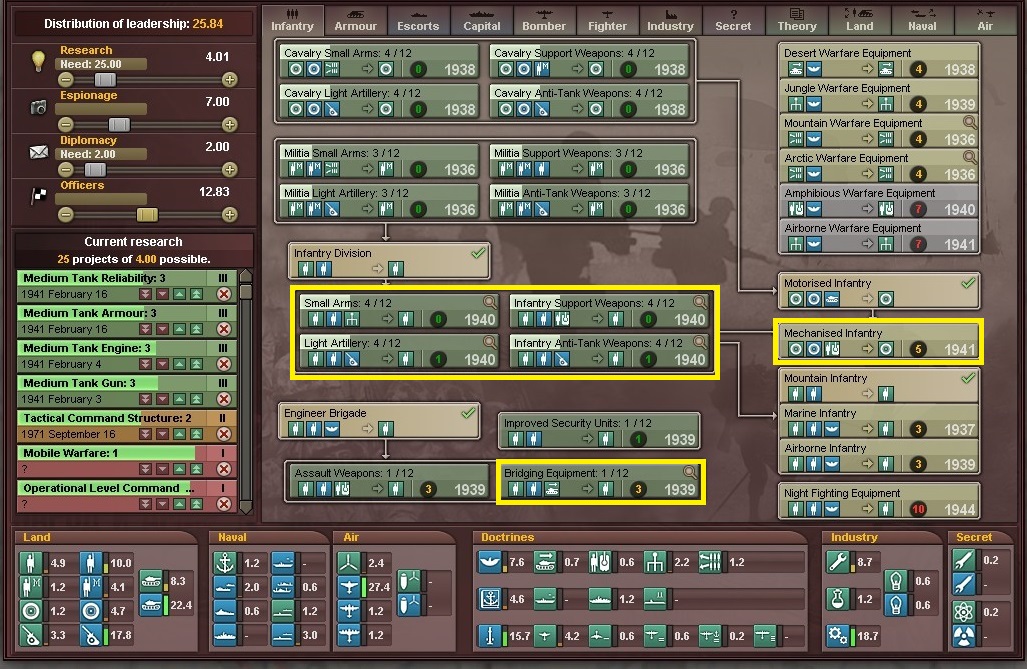Click the Industry flask icon showing 1.2
Viewport: 1027px width, 669px height.
(x=838, y=599)
